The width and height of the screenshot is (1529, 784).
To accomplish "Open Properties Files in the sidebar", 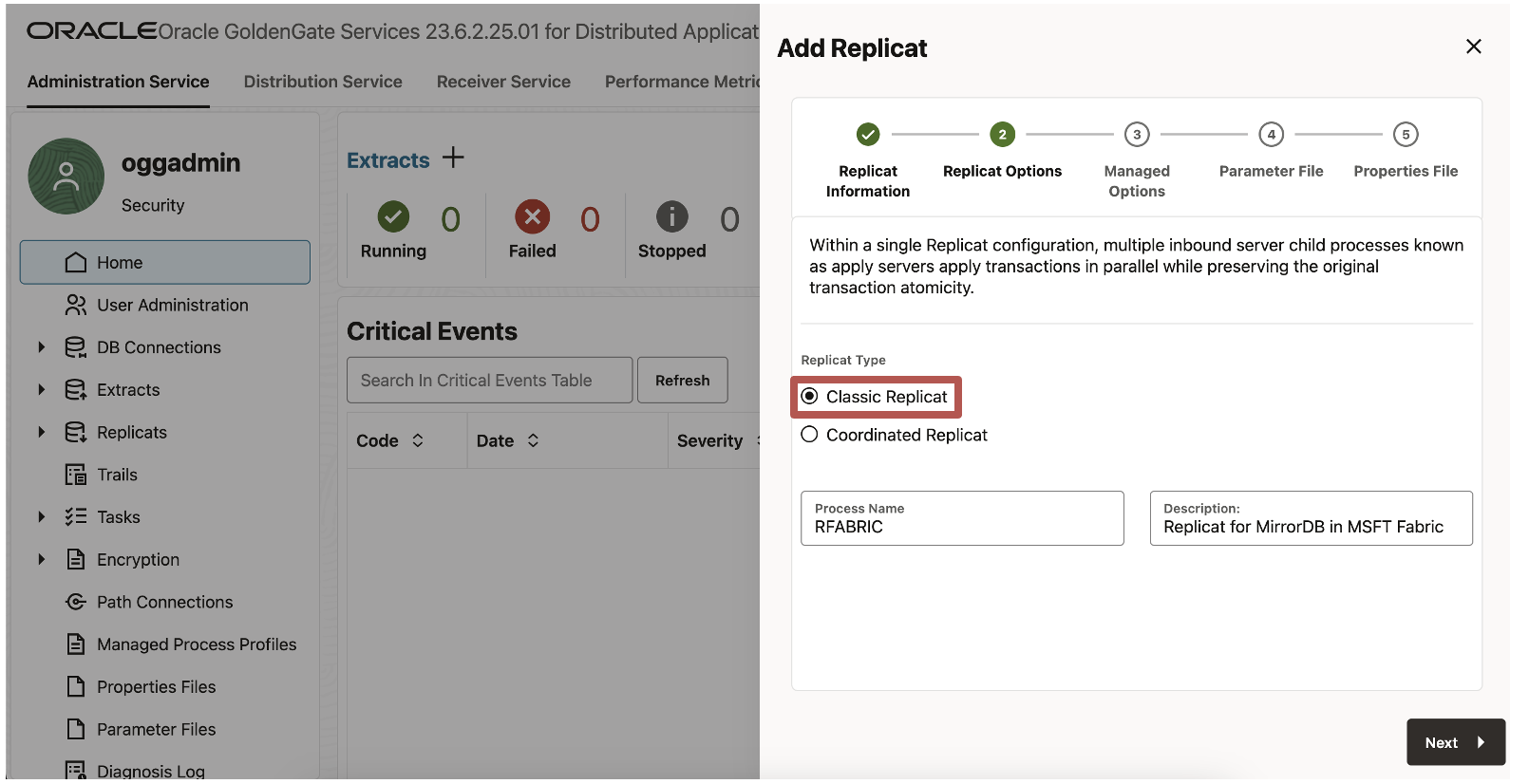I will [x=156, y=686].
